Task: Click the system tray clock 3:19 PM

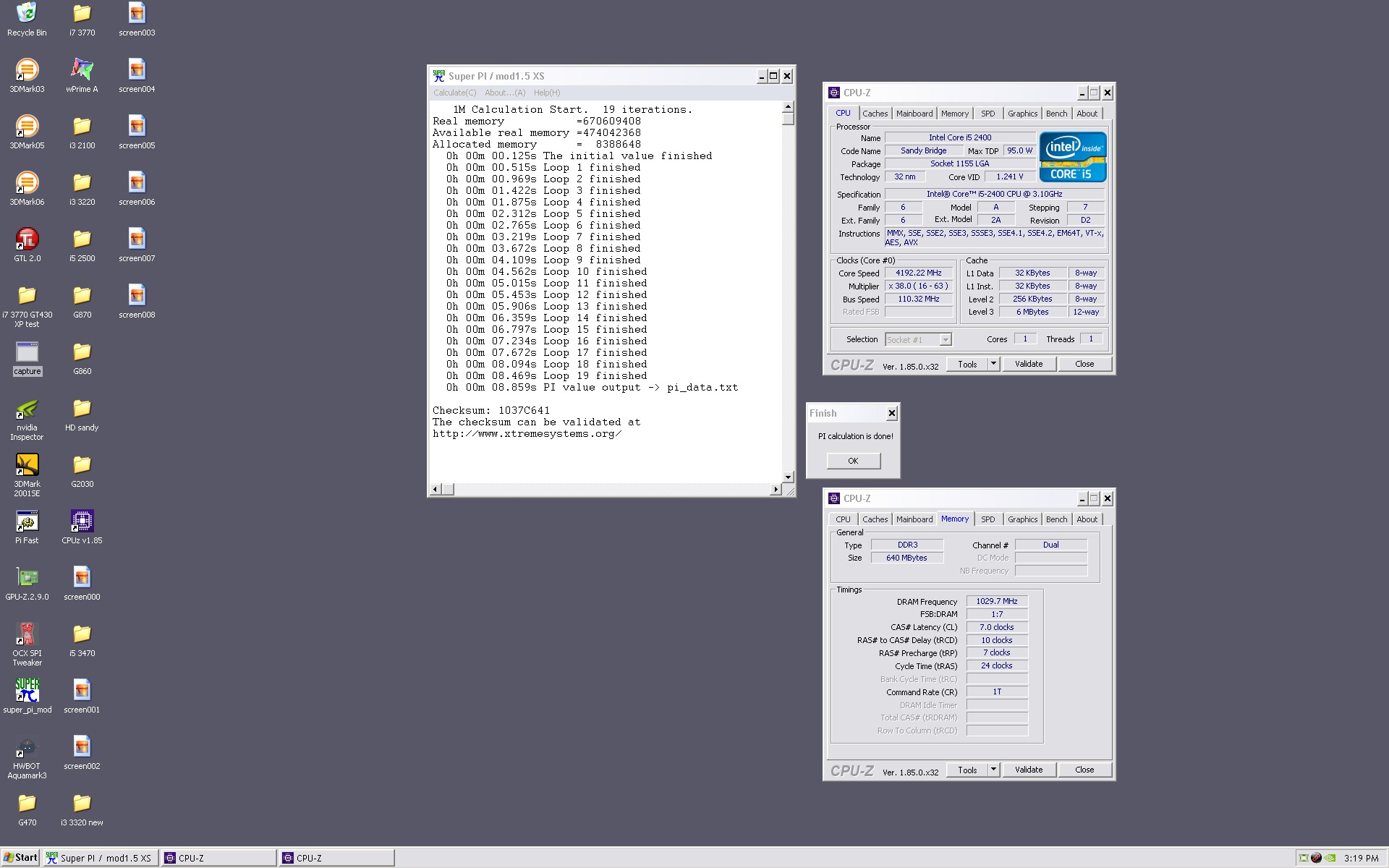Action: pyautogui.click(x=1362, y=859)
